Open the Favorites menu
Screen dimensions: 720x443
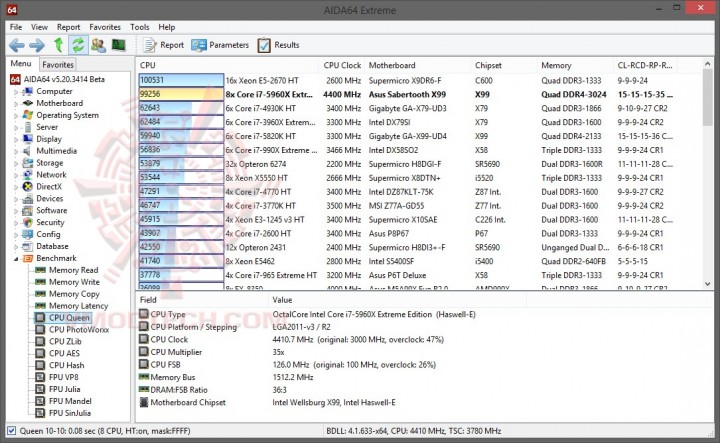105,27
